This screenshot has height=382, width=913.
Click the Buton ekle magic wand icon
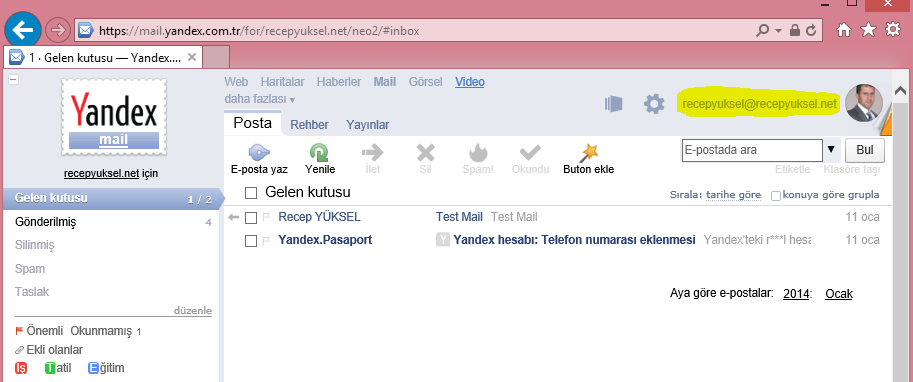coord(589,153)
